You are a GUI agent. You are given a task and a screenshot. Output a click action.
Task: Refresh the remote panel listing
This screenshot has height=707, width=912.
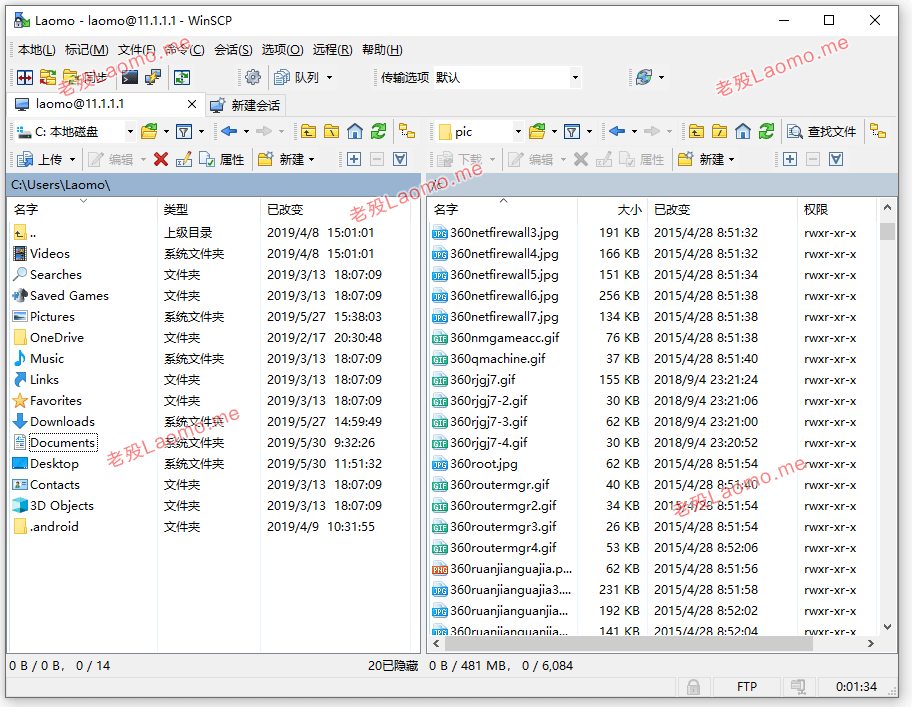(x=767, y=132)
